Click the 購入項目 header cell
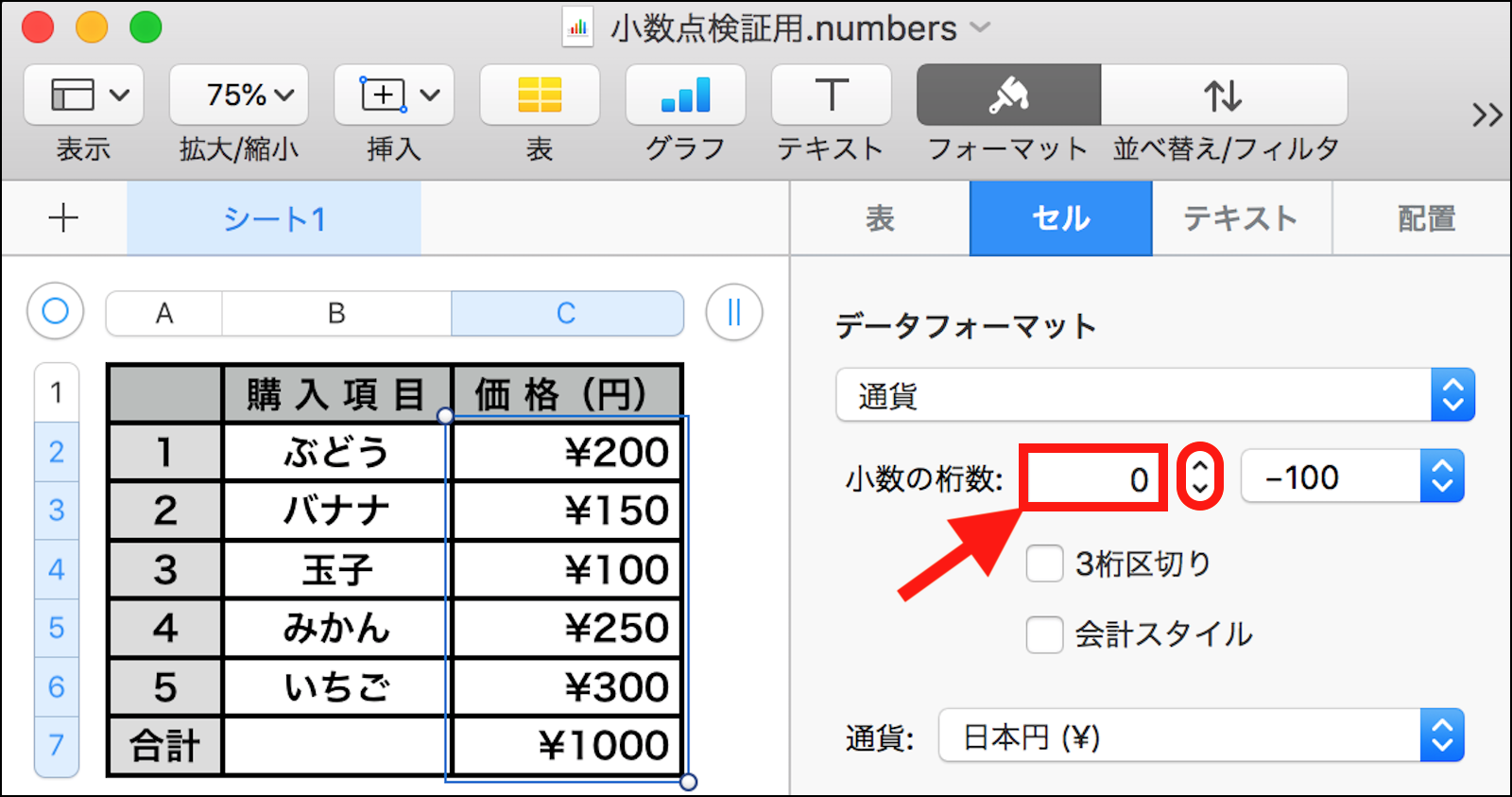 point(336,393)
